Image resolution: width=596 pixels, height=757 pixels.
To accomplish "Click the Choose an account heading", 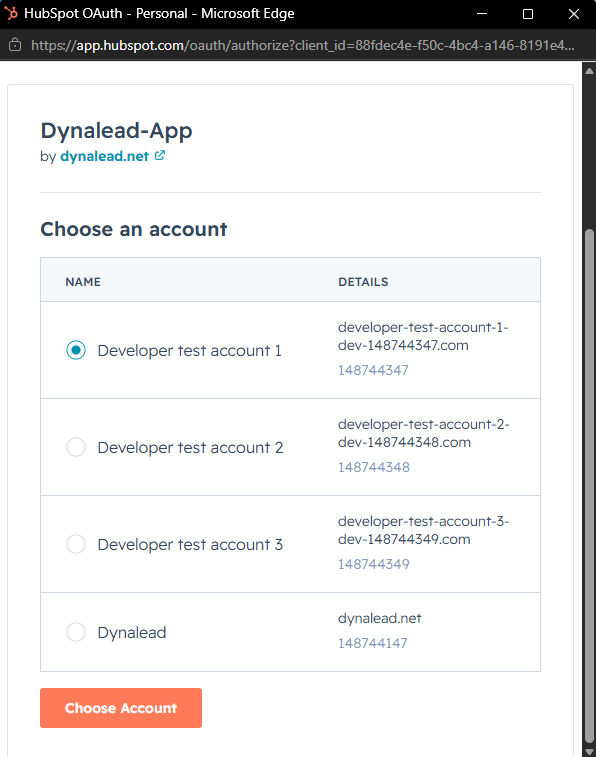I will coord(134,229).
